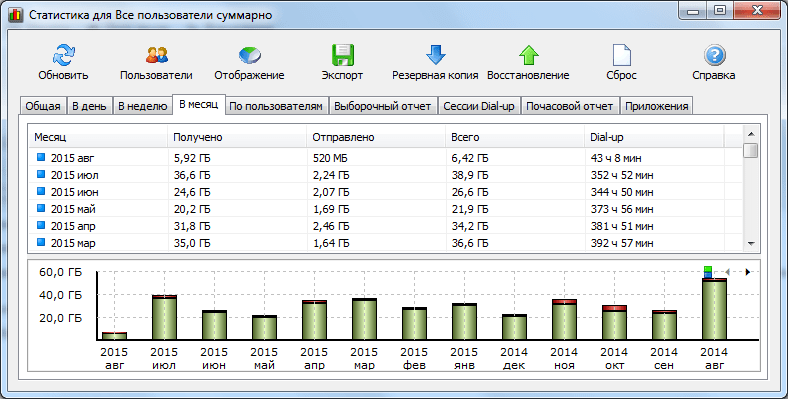788x399 pixels.
Task: Click the 344 ч 50 мин cell
Action: tap(622, 192)
